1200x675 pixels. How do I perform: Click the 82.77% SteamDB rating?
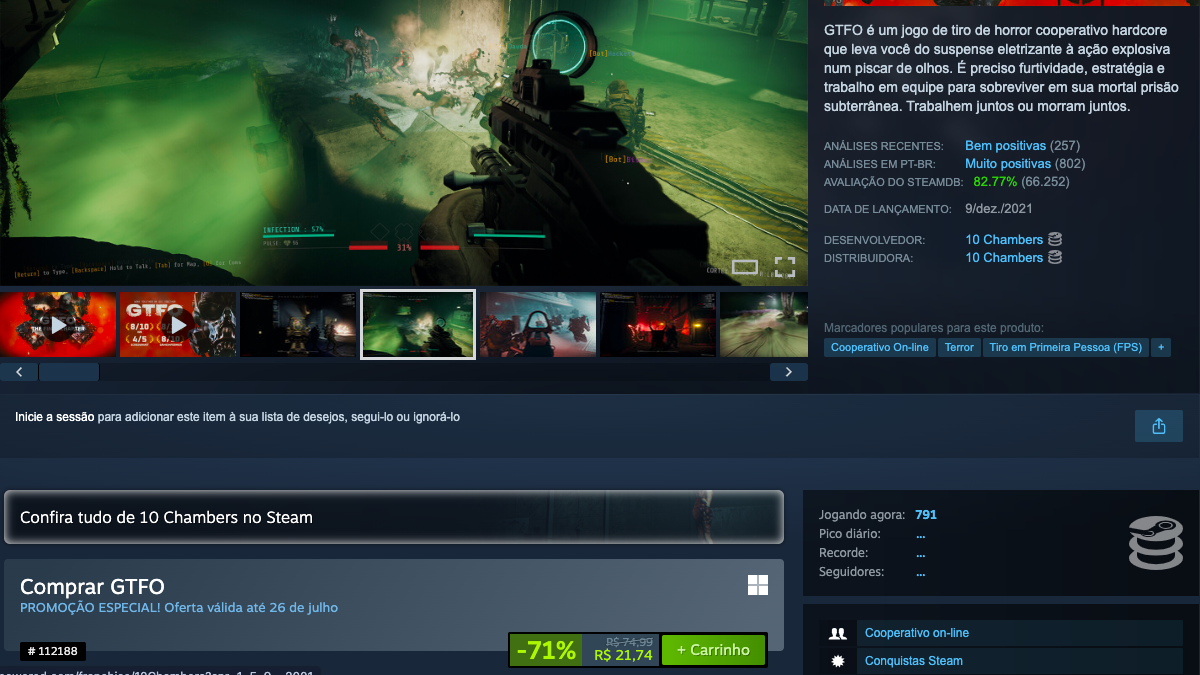click(995, 182)
